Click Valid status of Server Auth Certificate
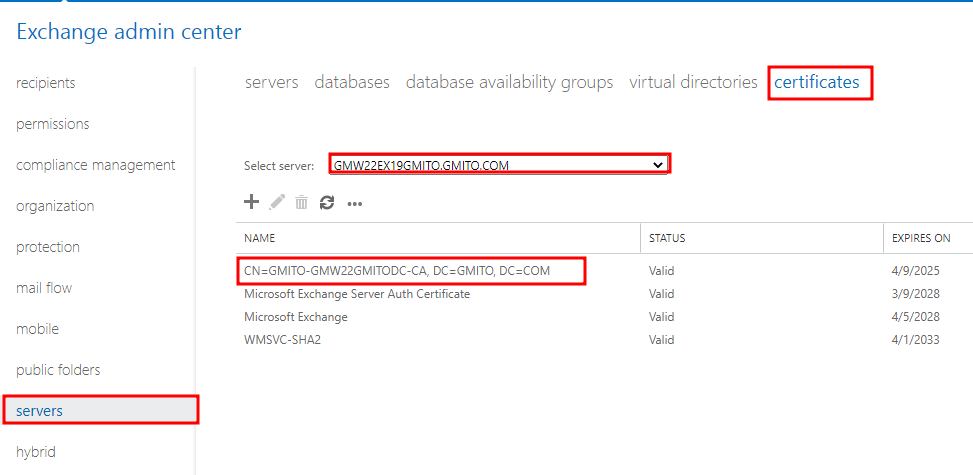This screenshot has height=475, width=973. [x=661, y=294]
